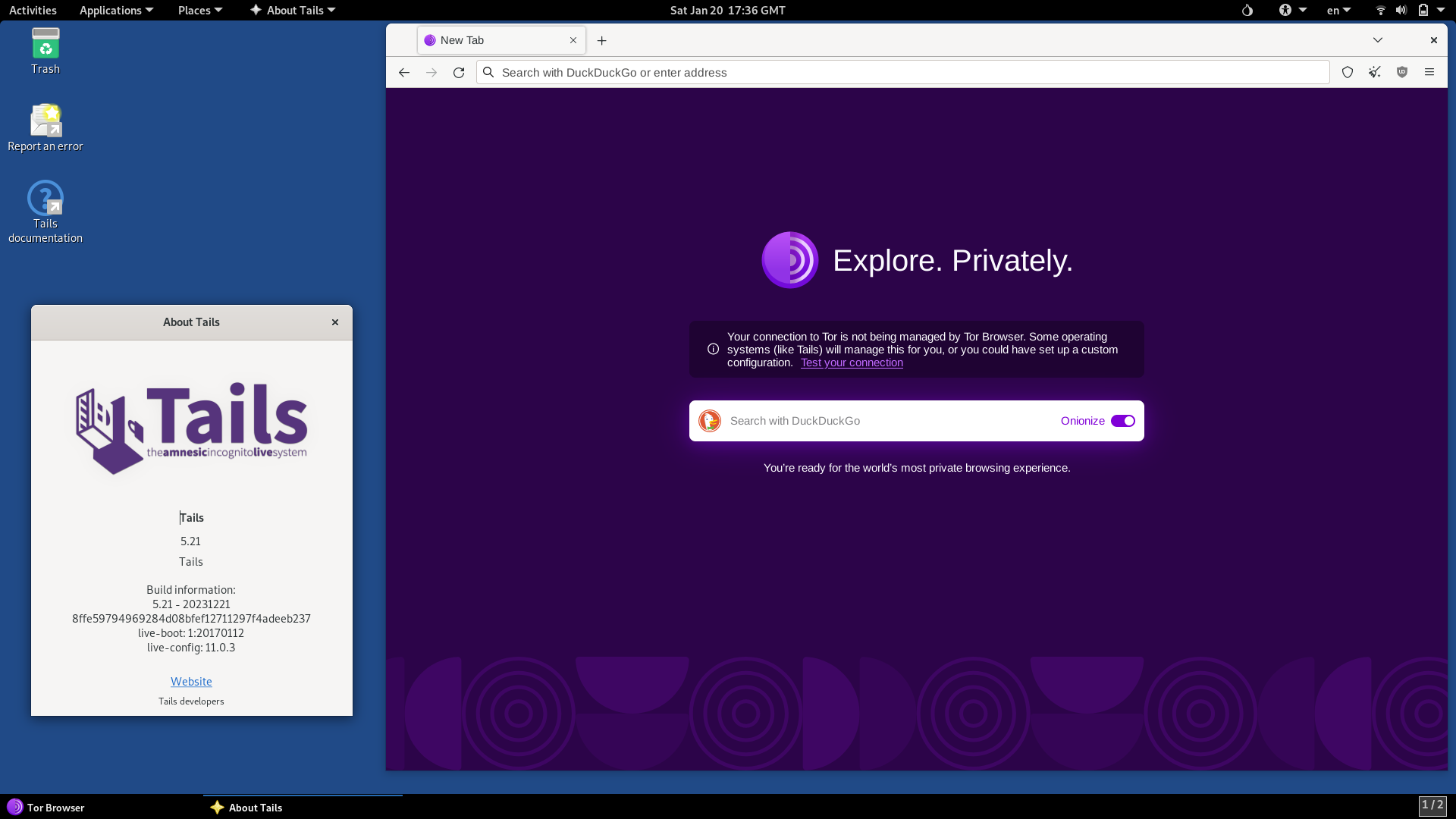Expand the list all tabs chevron
The image size is (1456, 819).
(1377, 40)
